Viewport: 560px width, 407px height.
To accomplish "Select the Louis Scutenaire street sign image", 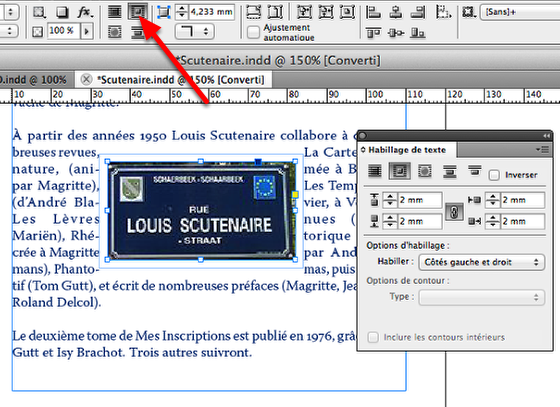I will click(x=201, y=211).
